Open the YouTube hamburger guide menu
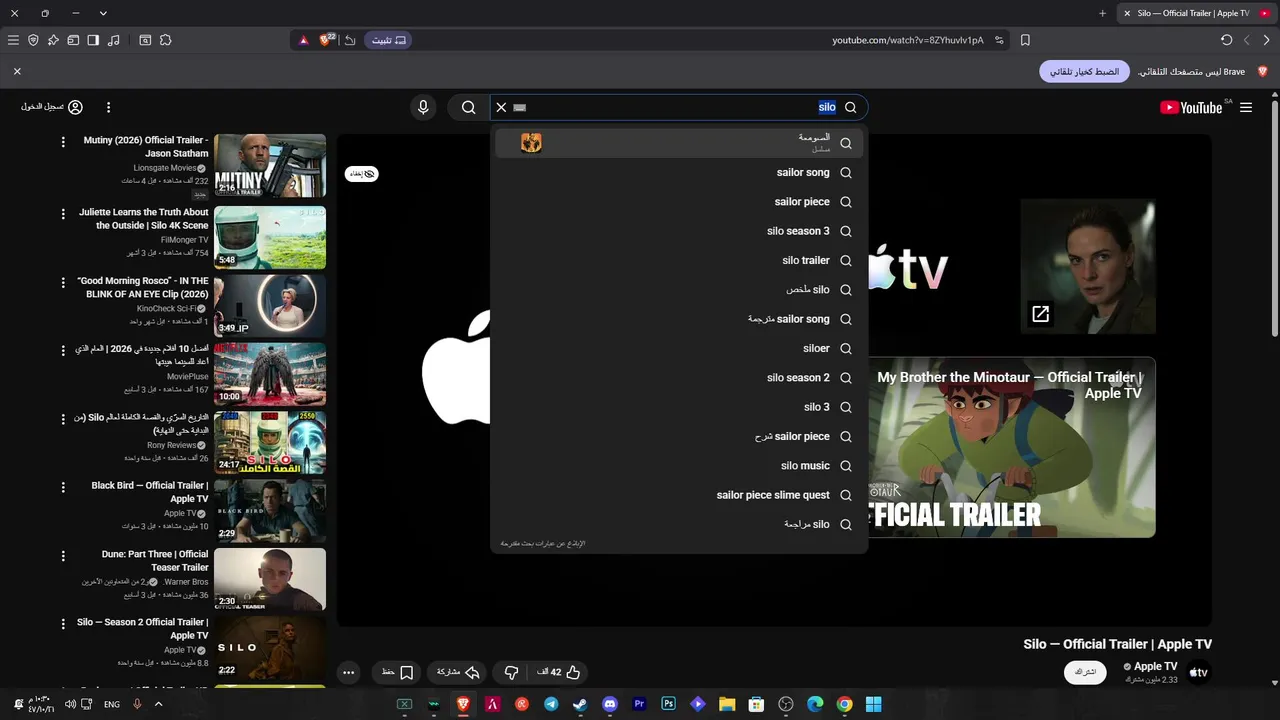Image resolution: width=1280 pixels, height=720 pixels. pos(1246,107)
